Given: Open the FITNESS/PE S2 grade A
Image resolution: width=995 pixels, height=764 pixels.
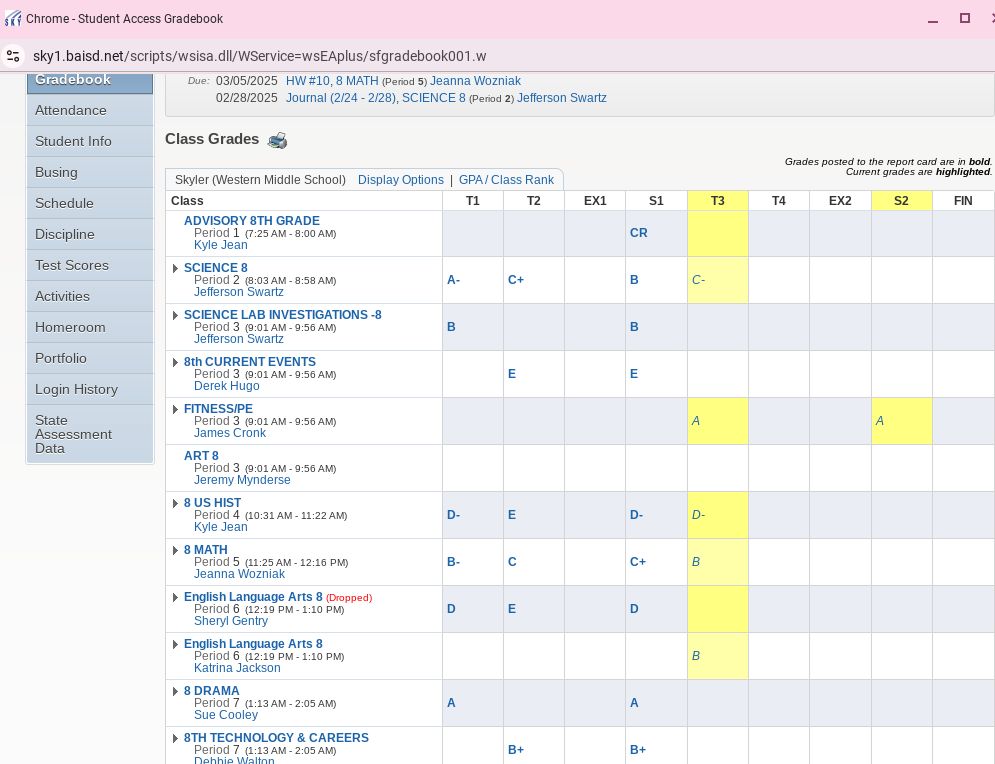Looking at the screenshot, I should (879, 421).
